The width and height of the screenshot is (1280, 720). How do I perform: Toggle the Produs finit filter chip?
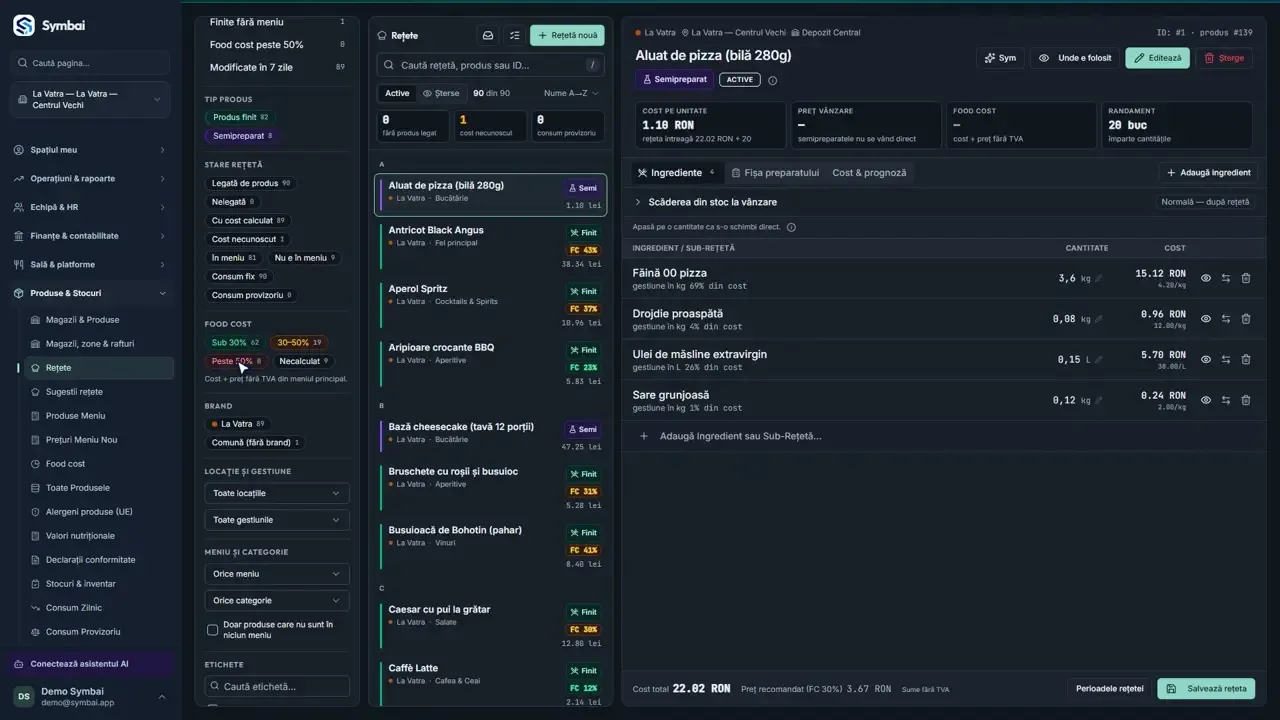(x=240, y=117)
